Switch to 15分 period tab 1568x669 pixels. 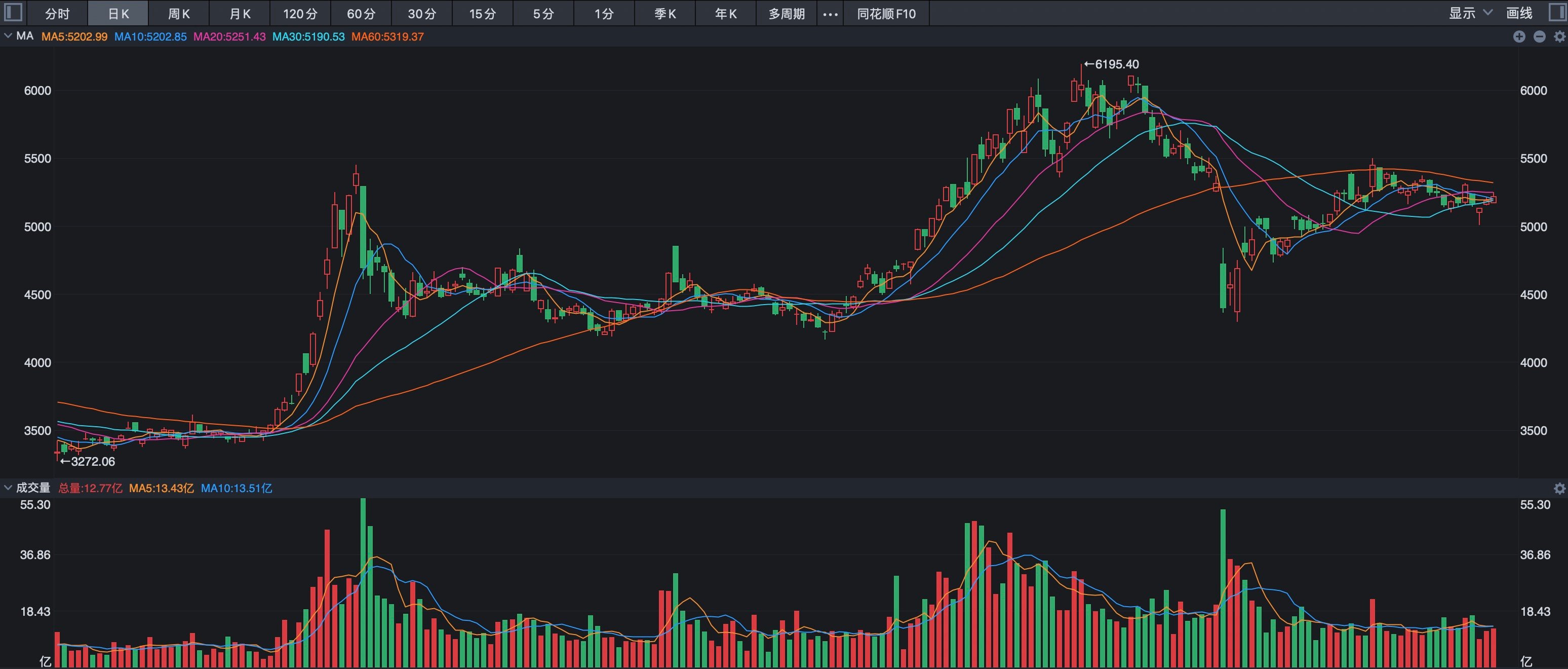pos(483,13)
